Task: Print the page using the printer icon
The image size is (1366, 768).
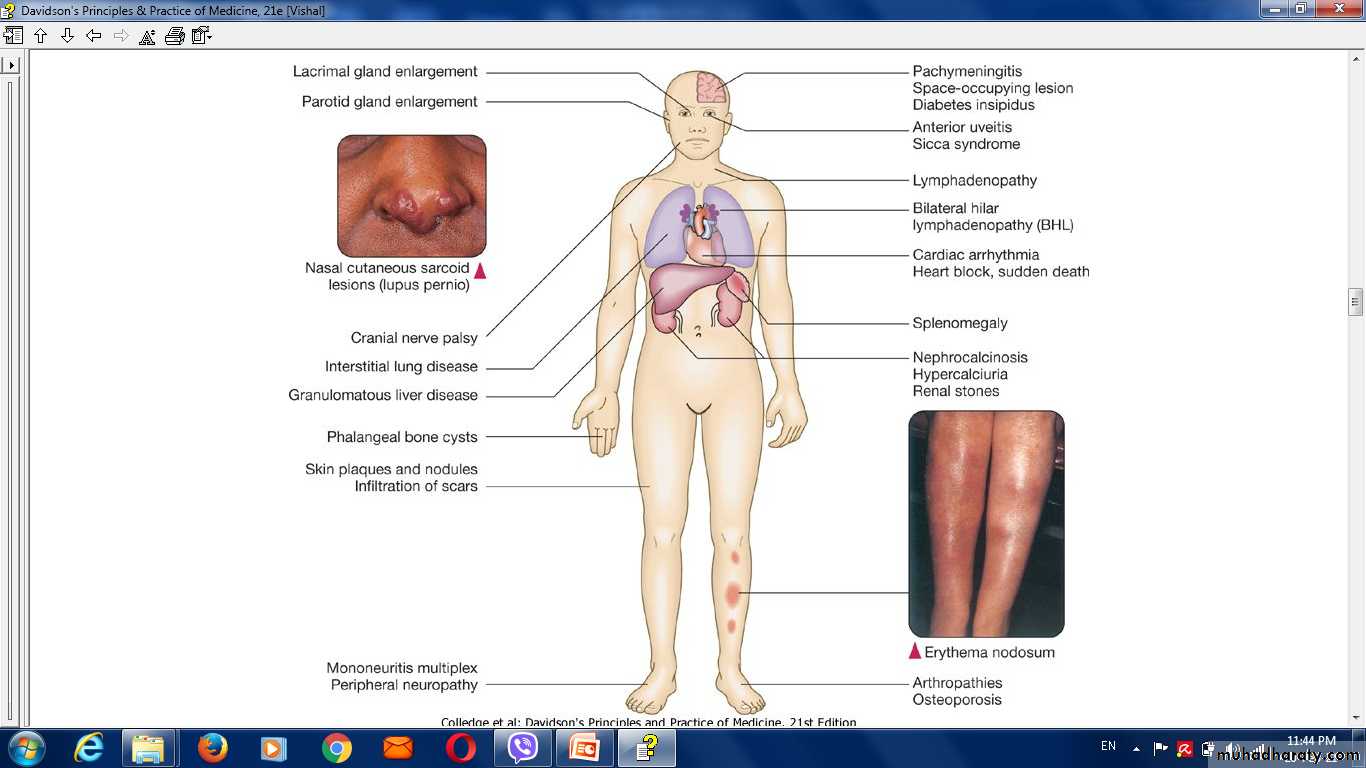Action: [x=174, y=36]
